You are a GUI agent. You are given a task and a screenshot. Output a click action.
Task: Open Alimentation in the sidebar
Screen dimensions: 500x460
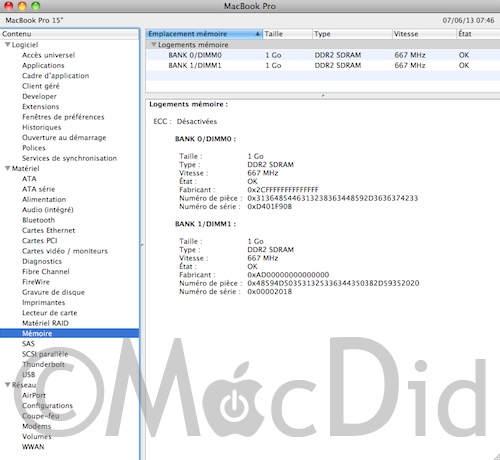tap(44, 199)
